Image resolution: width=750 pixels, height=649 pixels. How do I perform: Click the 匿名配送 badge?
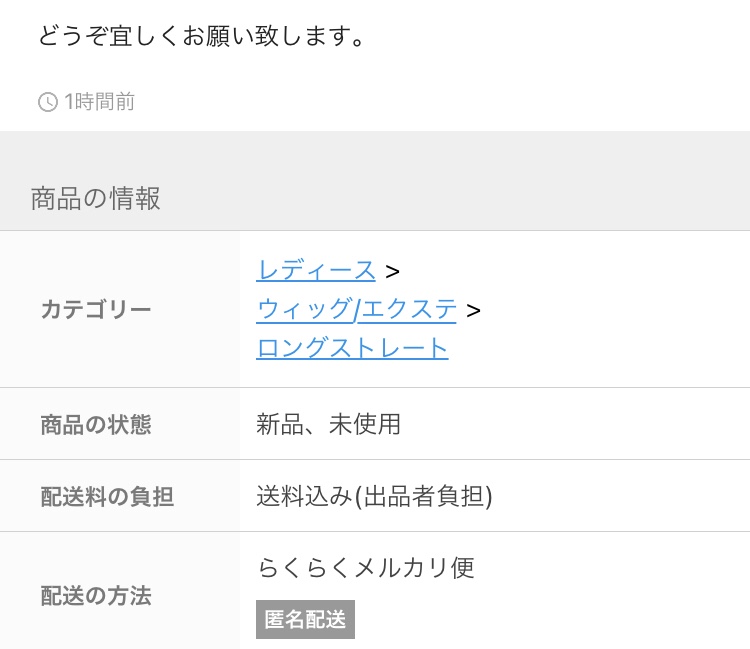coord(305,619)
